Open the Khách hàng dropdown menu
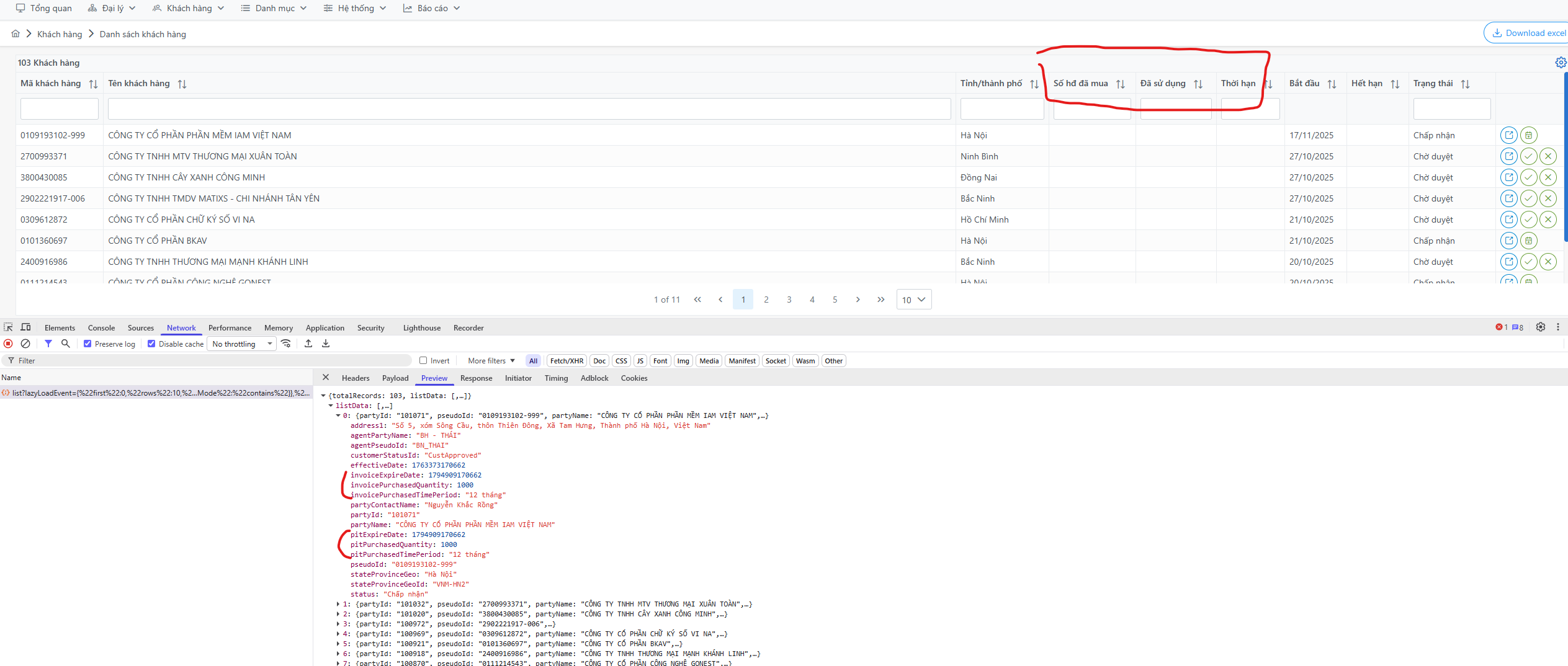The image size is (1568, 666). (x=189, y=8)
